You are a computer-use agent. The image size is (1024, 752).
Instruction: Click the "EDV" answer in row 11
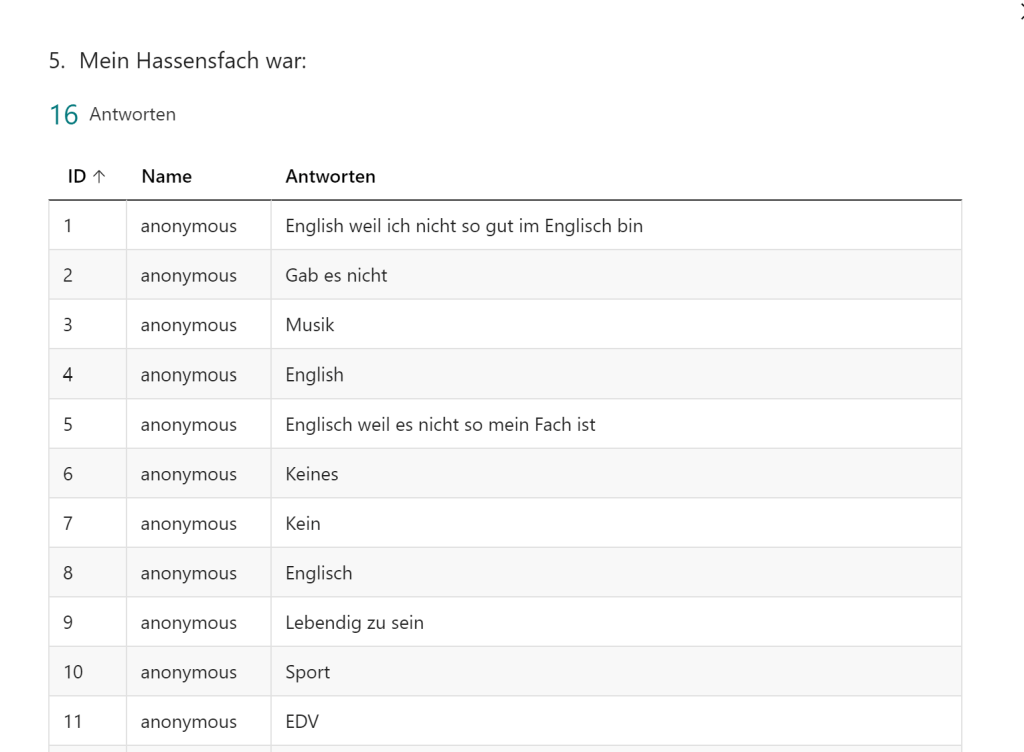pos(302,721)
